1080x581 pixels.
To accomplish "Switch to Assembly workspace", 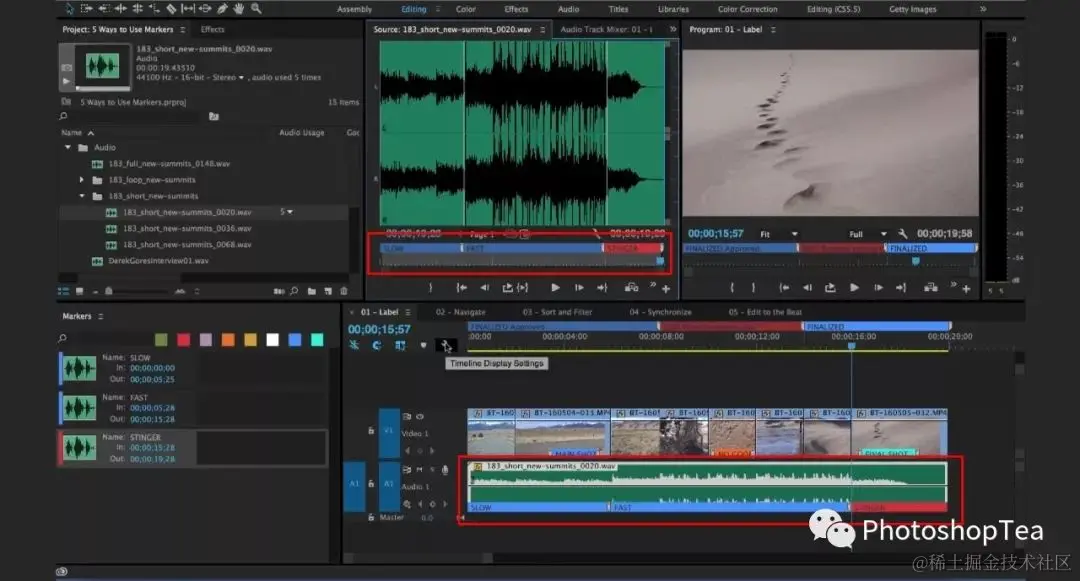I will [355, 10].
